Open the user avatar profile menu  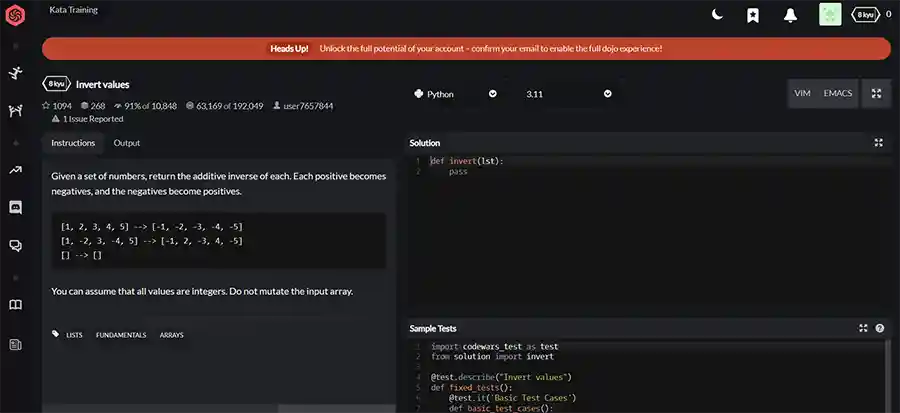click(830, 14)
